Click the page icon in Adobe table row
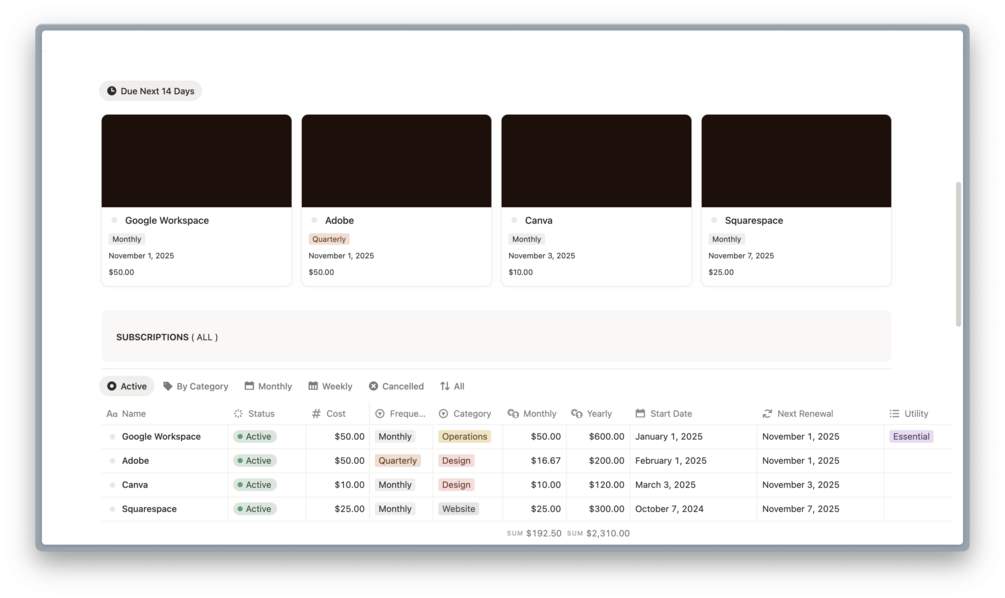This screenshot has width=1005, height=598. 112,461
